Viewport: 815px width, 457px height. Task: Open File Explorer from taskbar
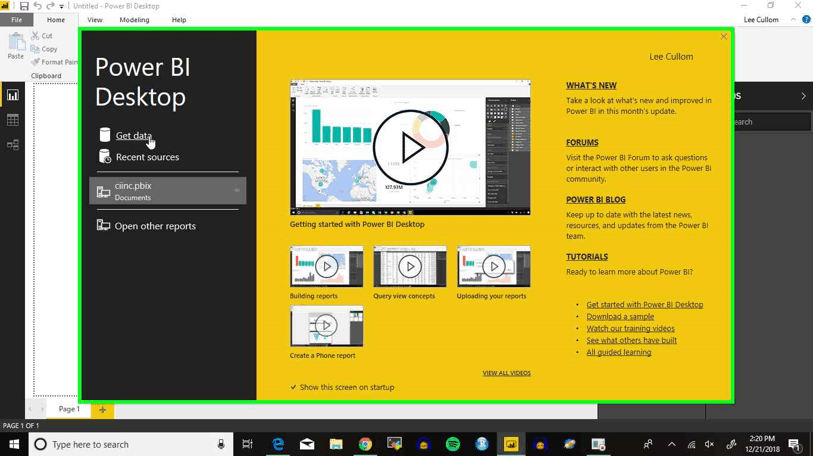coord(336,445)
